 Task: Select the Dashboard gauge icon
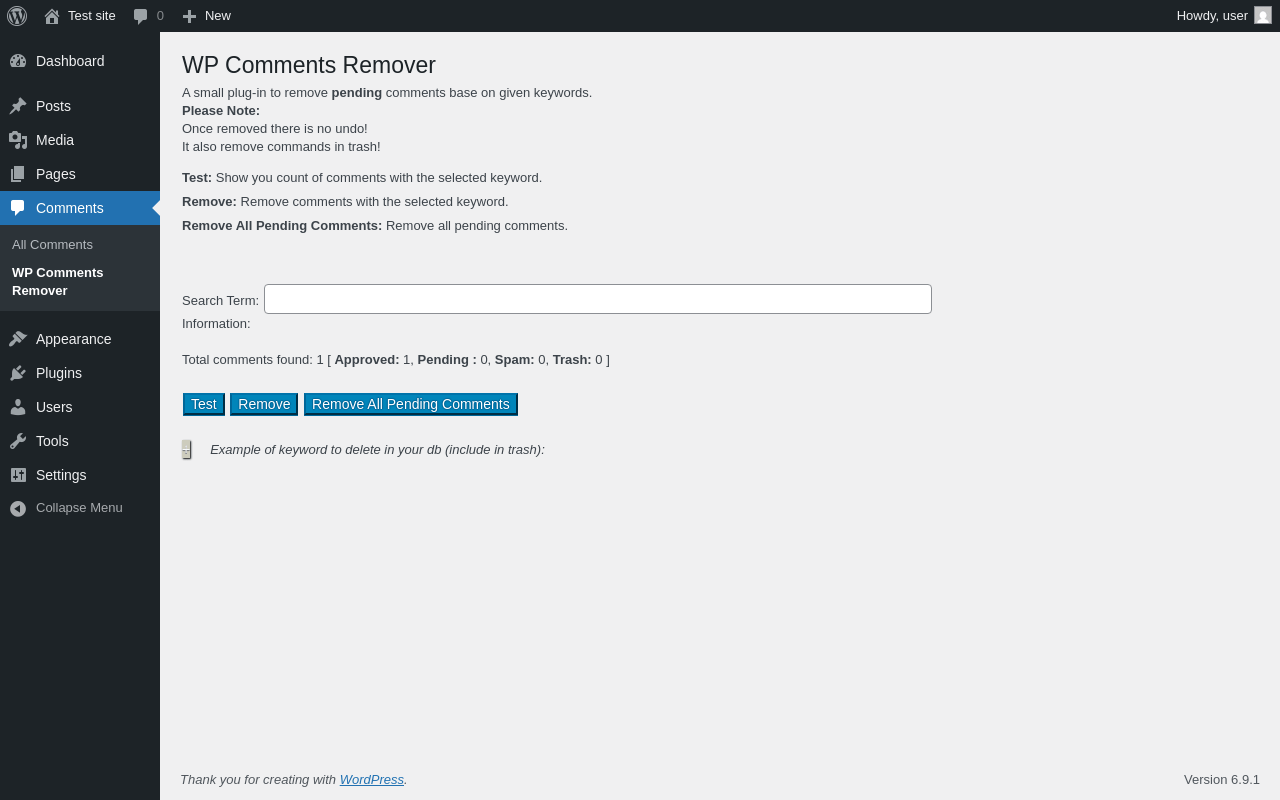tap(18, 61)
